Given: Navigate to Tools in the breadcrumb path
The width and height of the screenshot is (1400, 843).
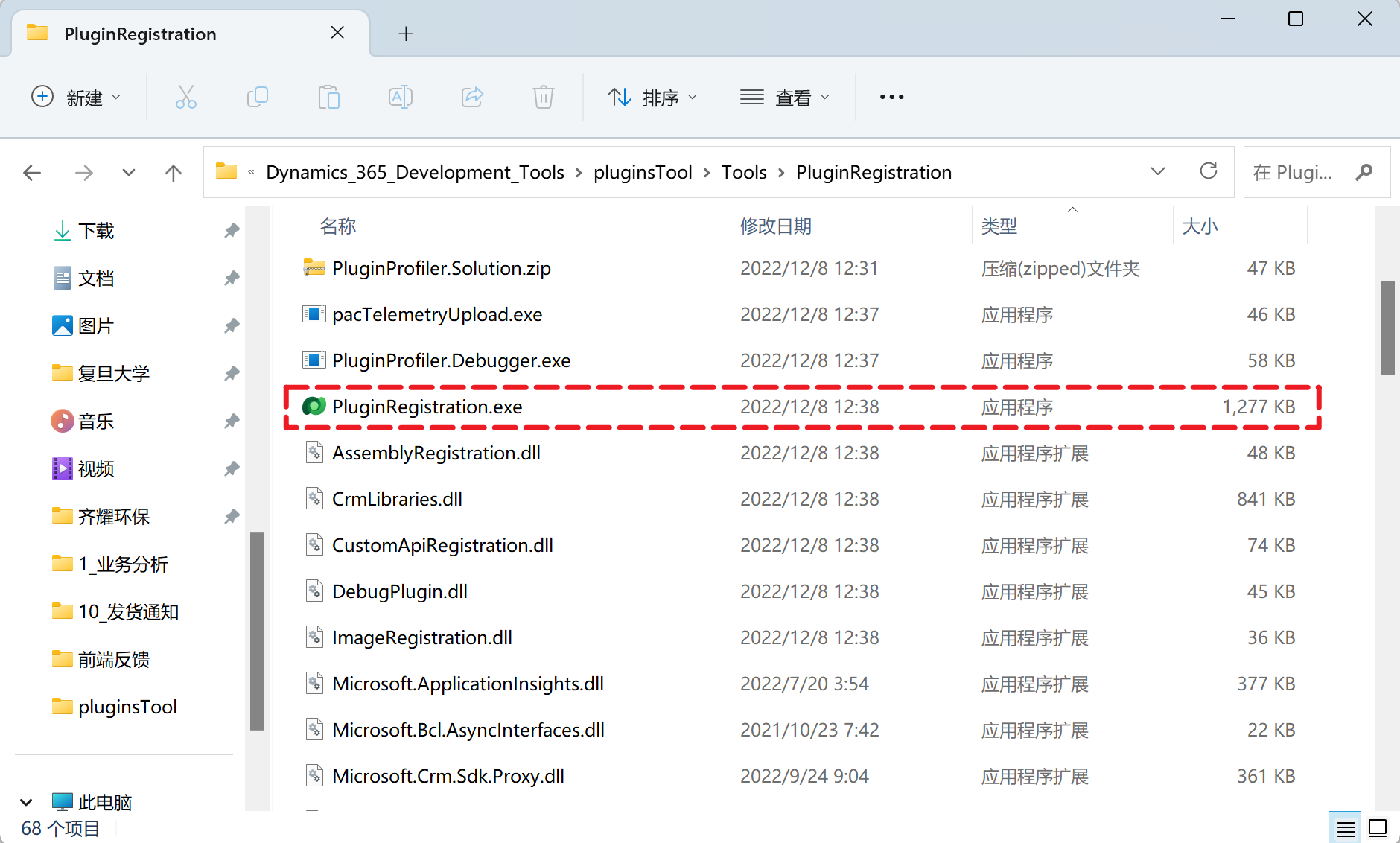Looking at the screenshot, I should pyautogui.click(x=743, y=172).
